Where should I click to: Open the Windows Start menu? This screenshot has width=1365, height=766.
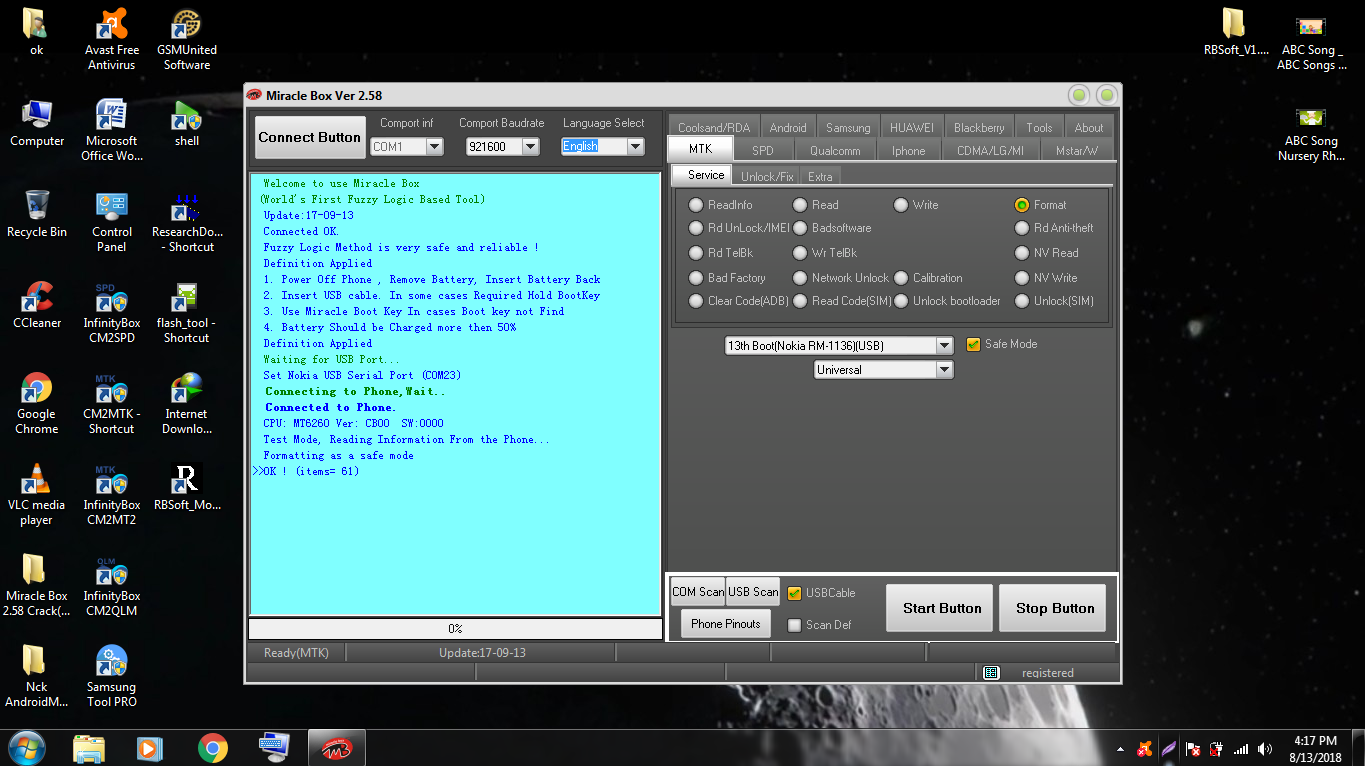coord(27,748)
